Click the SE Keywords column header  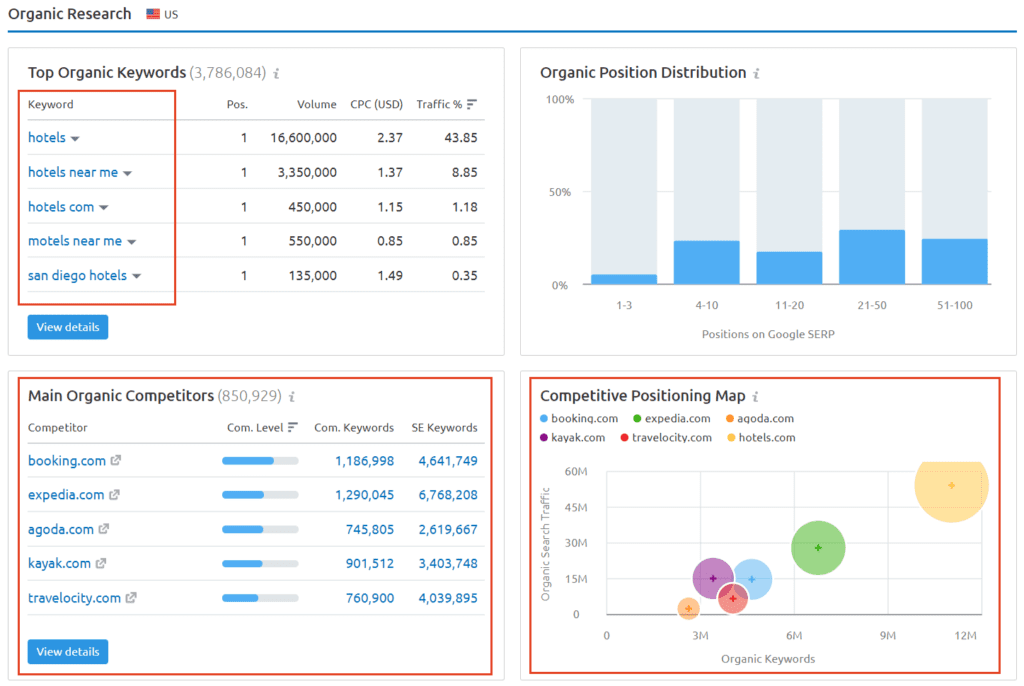pos(444,428)
